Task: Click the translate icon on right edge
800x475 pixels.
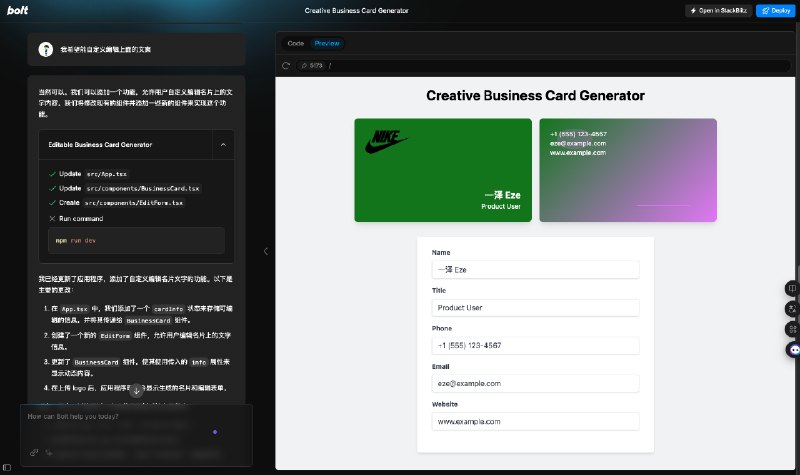Action: 792,309
